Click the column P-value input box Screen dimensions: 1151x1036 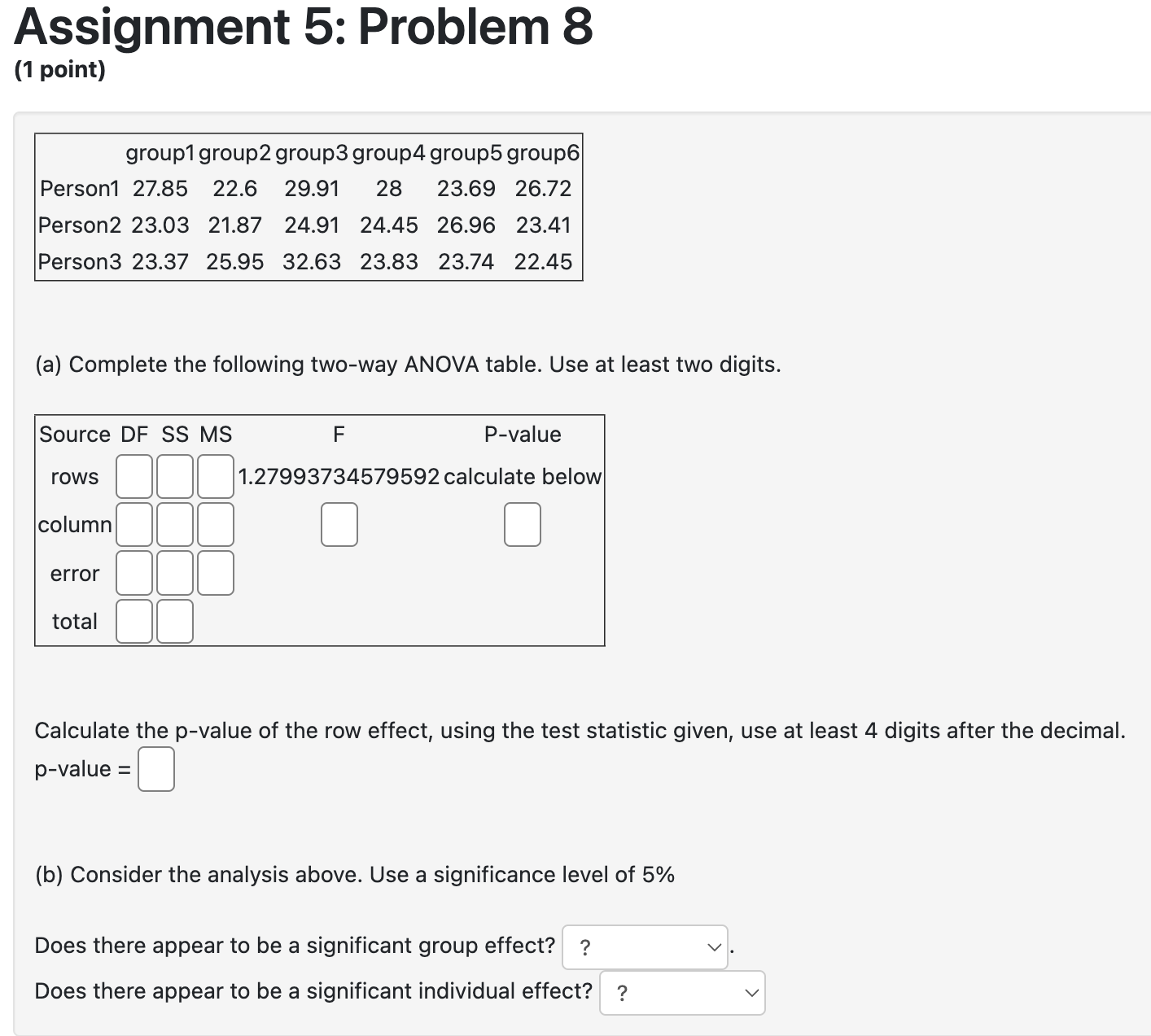pos(521,525)
